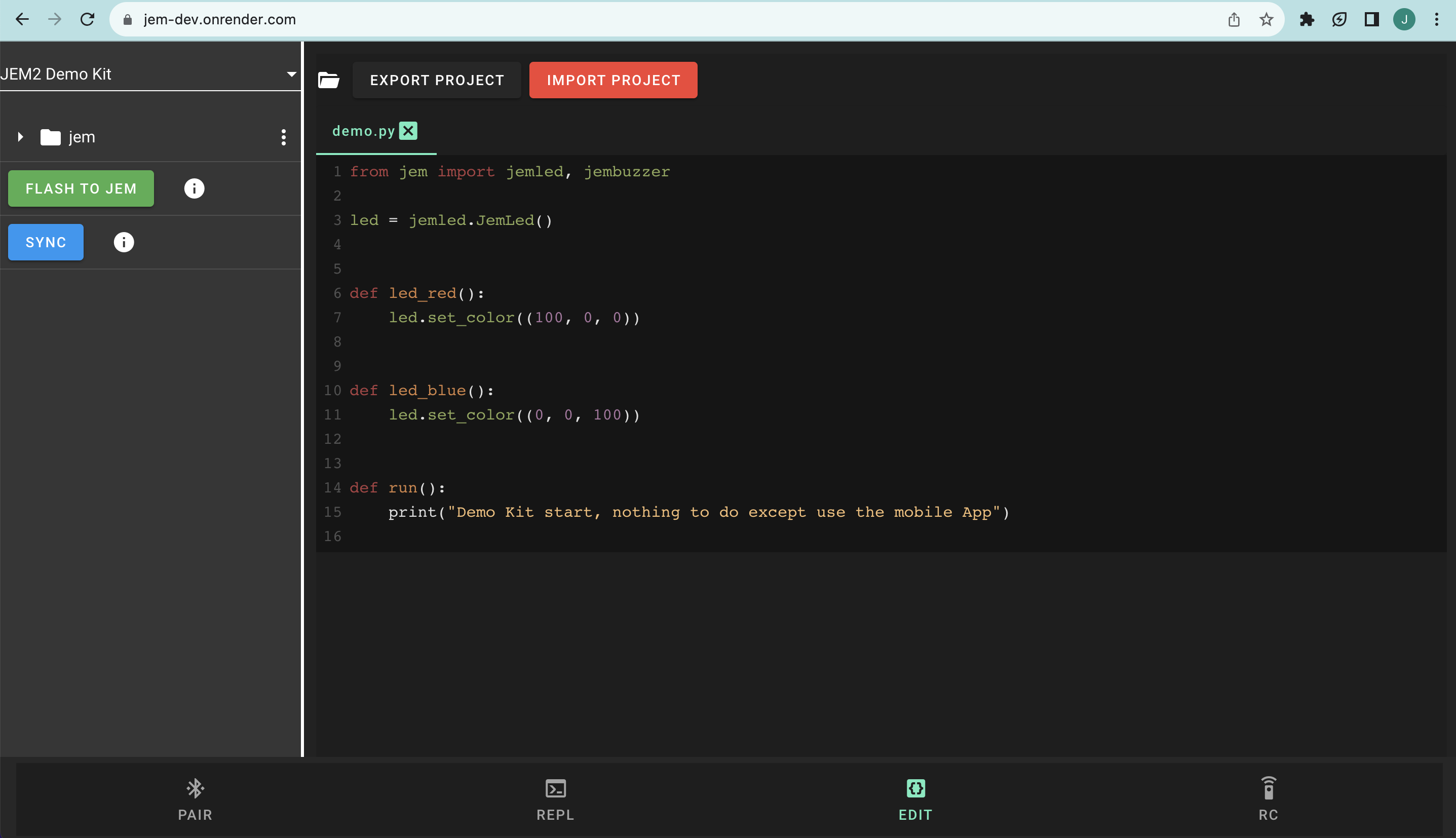Select the demo.py editor tab
1456x838 pixels.
point(363,131)
